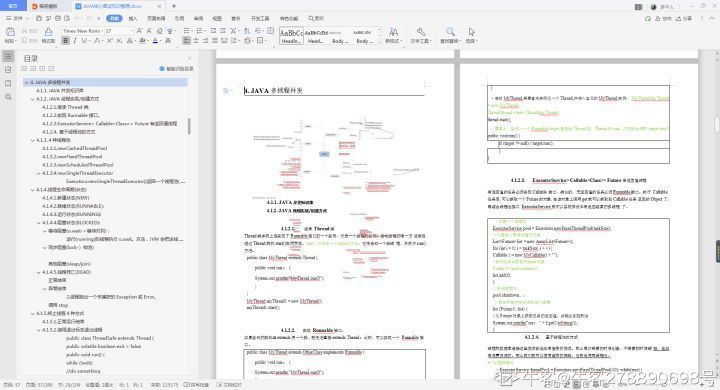Screen dimensions: 720x390
Task: Open the Insert ribbon tab
Action: pyautogui.click(x=133, y=18)
